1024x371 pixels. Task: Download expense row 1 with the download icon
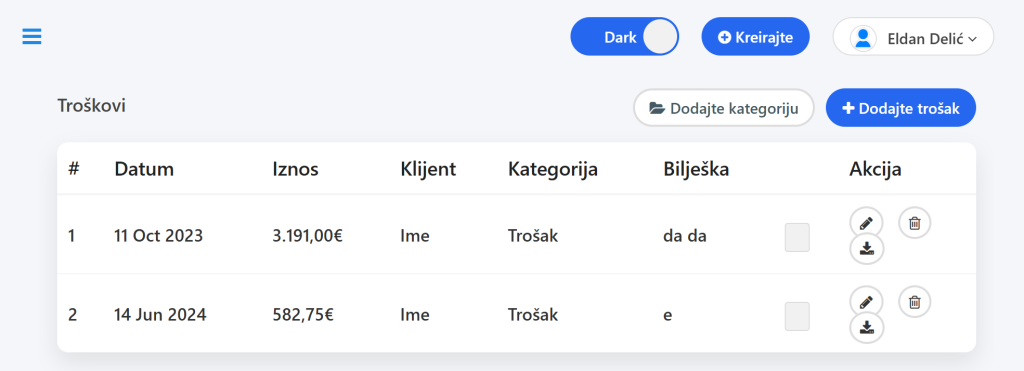[x=866, y=248]
